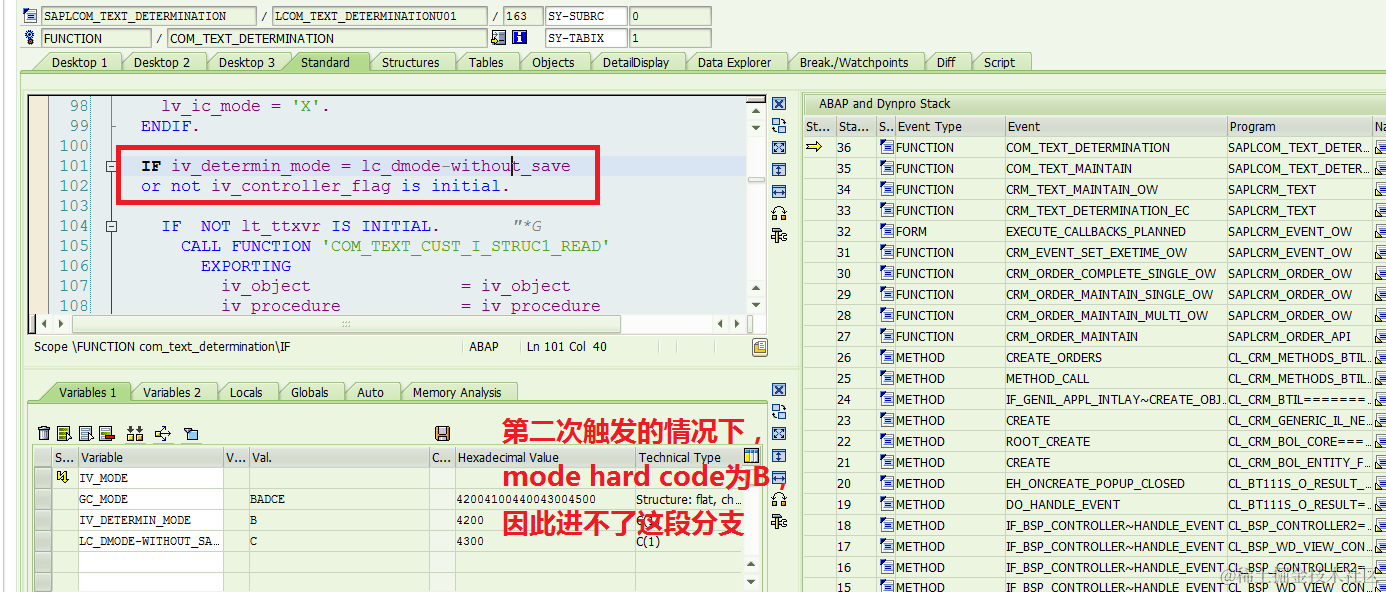The height and width of the screenshot is (592, 1386).
Task: Delete variable via the trash icon in Variables toolbar
Action: coord(43,433)
